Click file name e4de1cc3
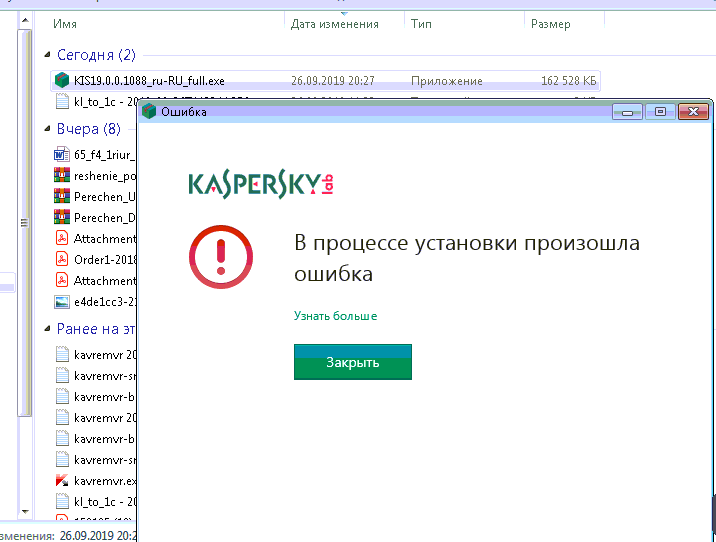The width and height of the screenshot is (716, 542). 105,302
